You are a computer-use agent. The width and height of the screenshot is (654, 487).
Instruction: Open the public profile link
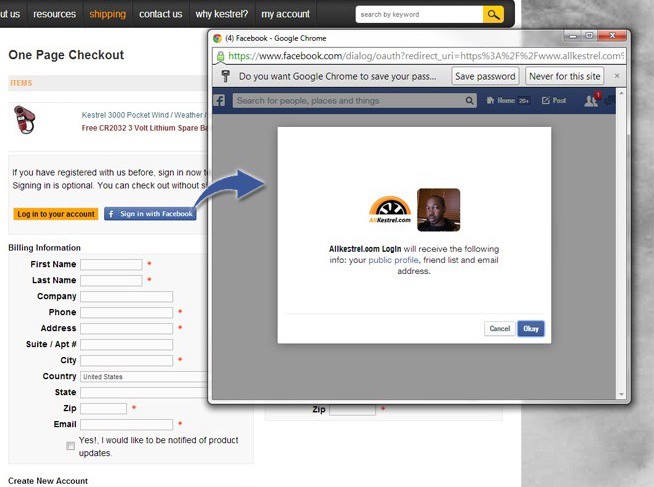[x=393, y=260]
